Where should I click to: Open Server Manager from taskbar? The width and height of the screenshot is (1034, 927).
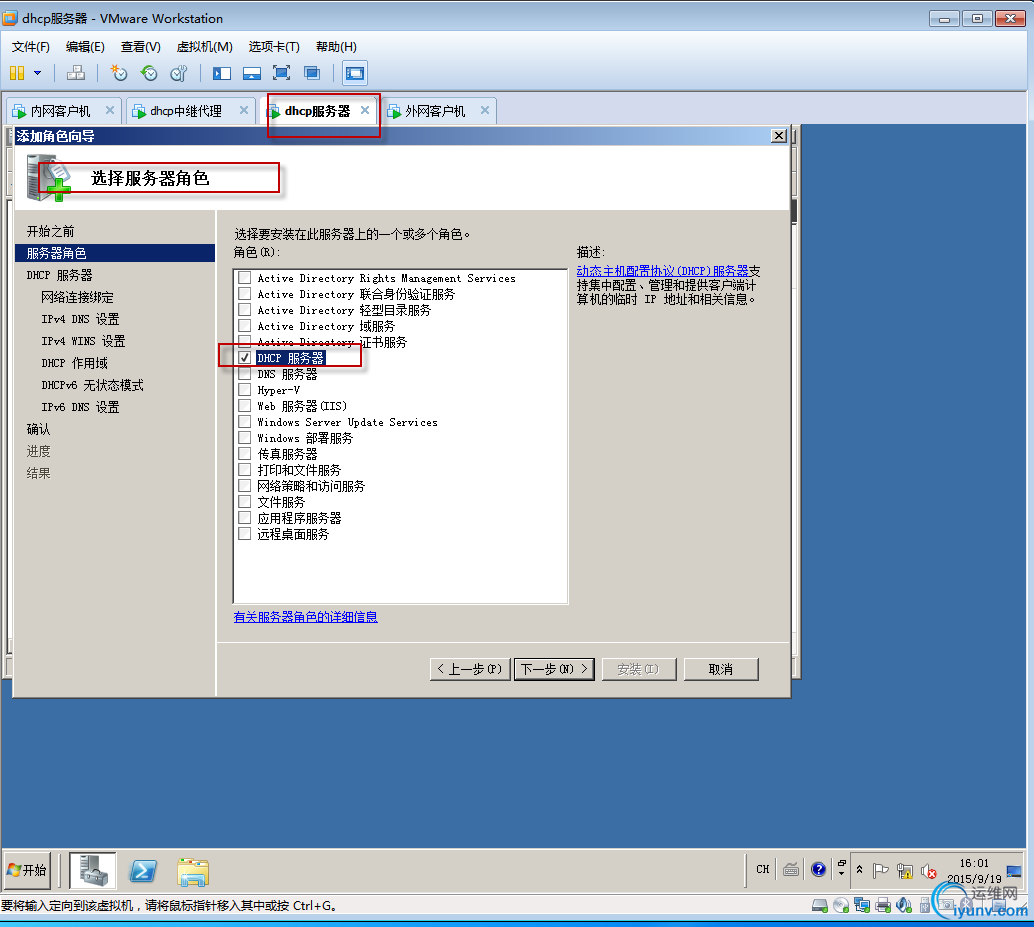coord(93,870)
